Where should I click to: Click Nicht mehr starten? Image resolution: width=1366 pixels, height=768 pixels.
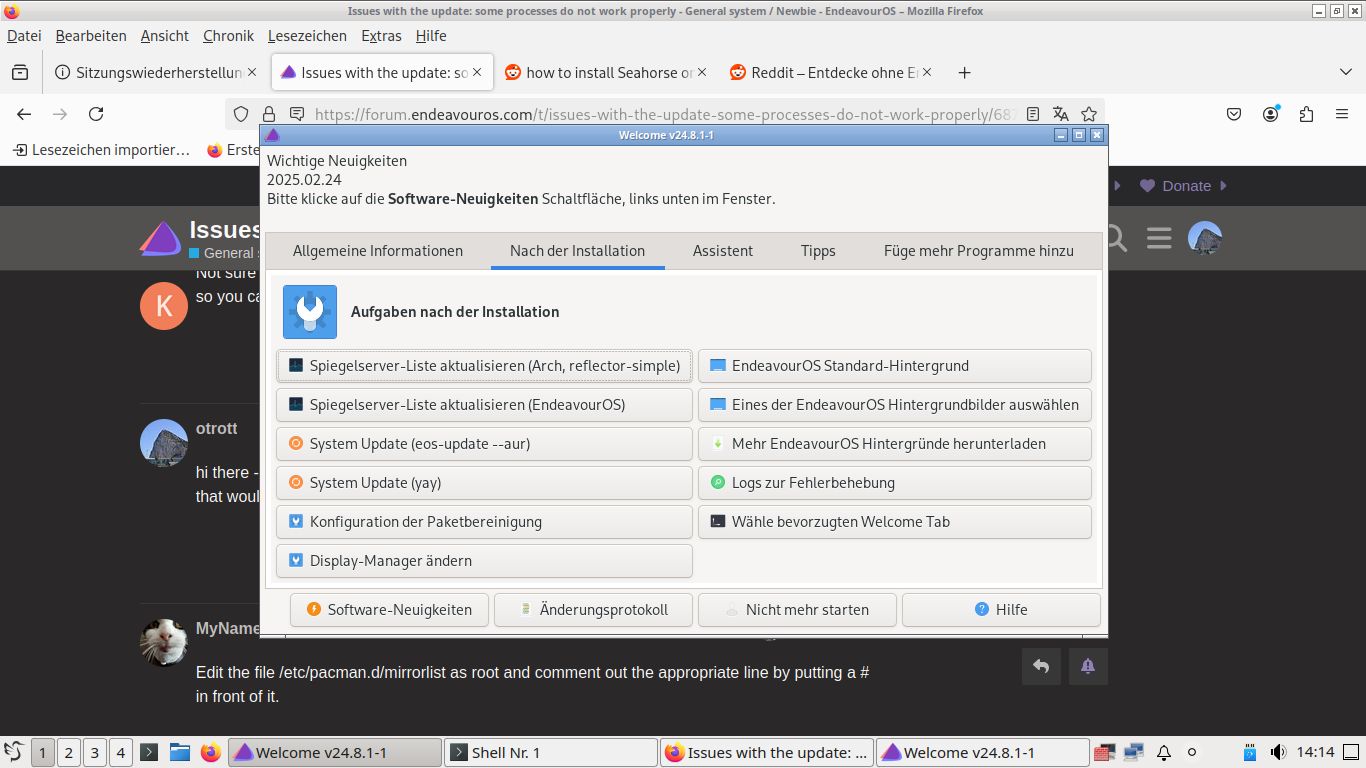[797, 610]
